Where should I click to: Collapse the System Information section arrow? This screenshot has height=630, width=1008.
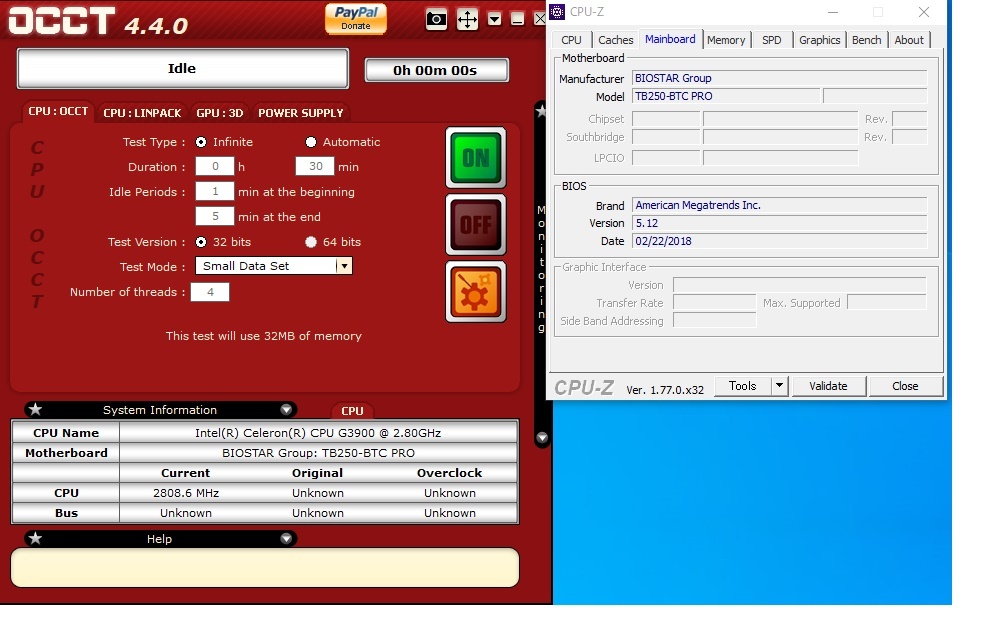(286, 410)
